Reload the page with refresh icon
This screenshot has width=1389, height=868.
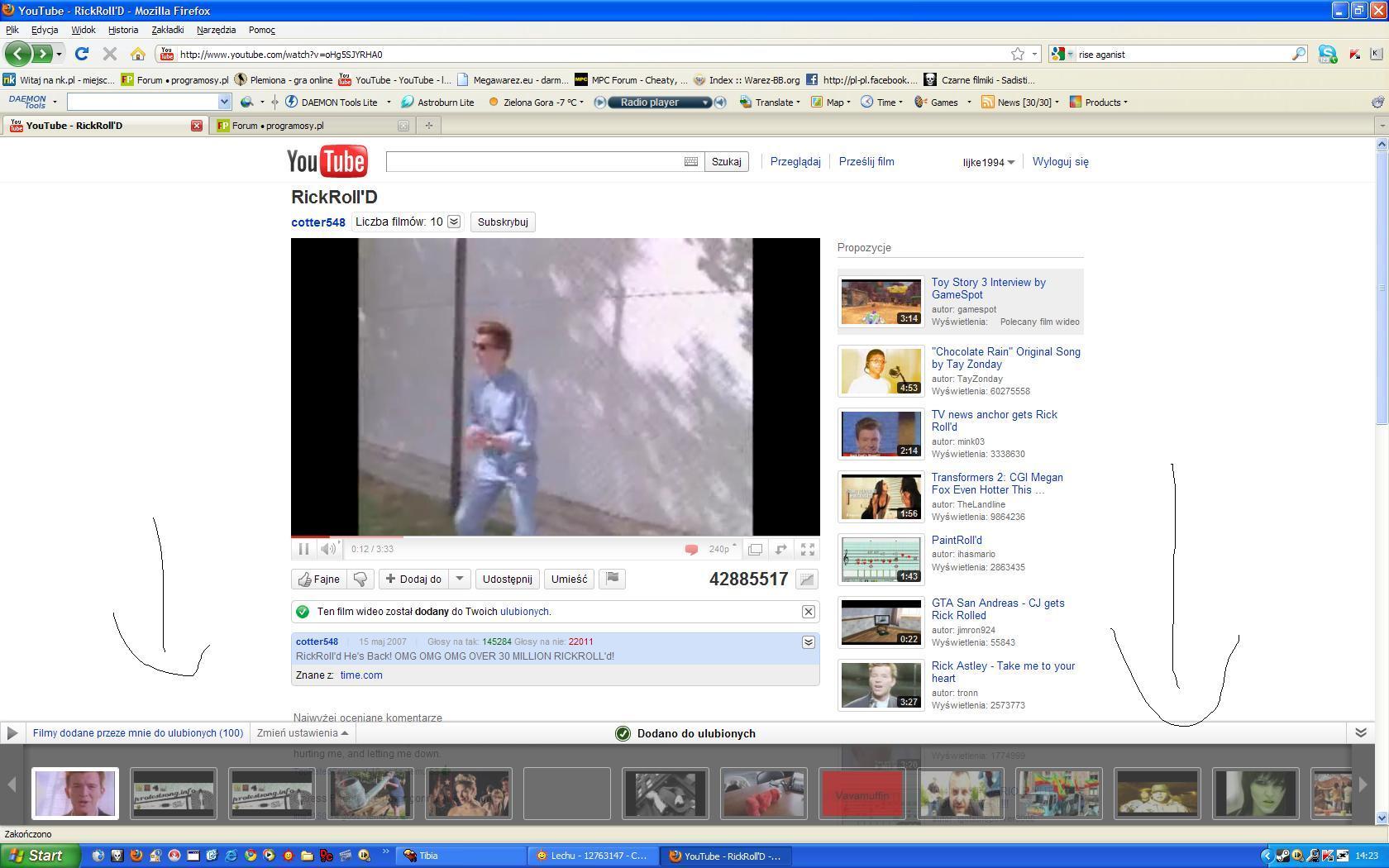[81, 54]
